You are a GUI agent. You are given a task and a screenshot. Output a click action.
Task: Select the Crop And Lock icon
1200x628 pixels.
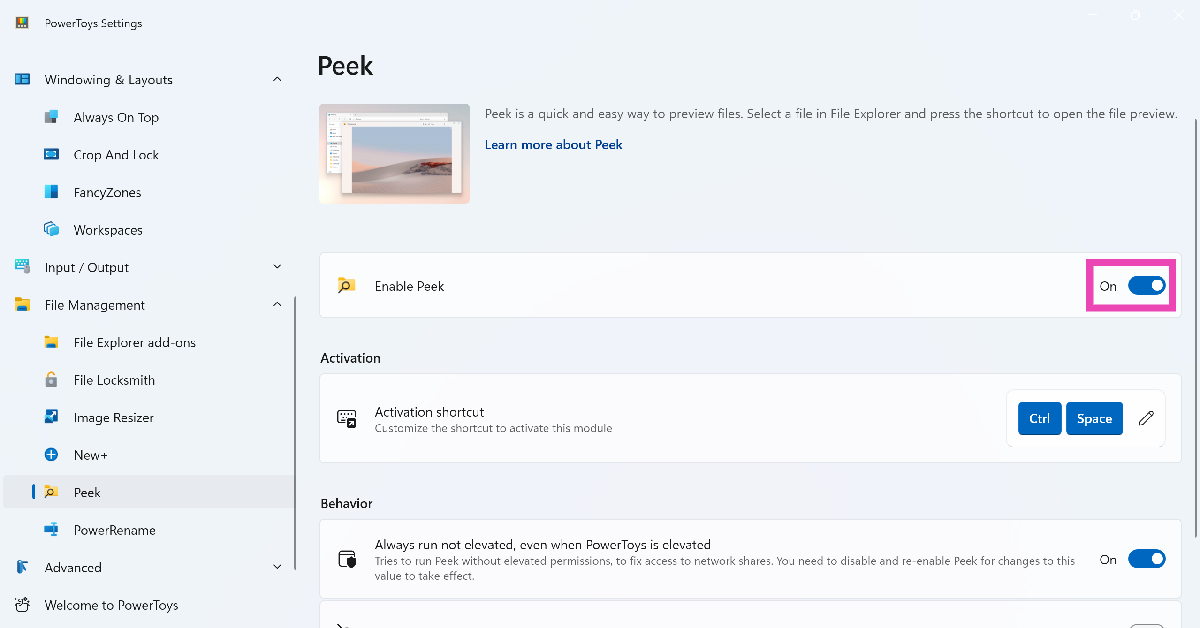click(x=52, y=155)
